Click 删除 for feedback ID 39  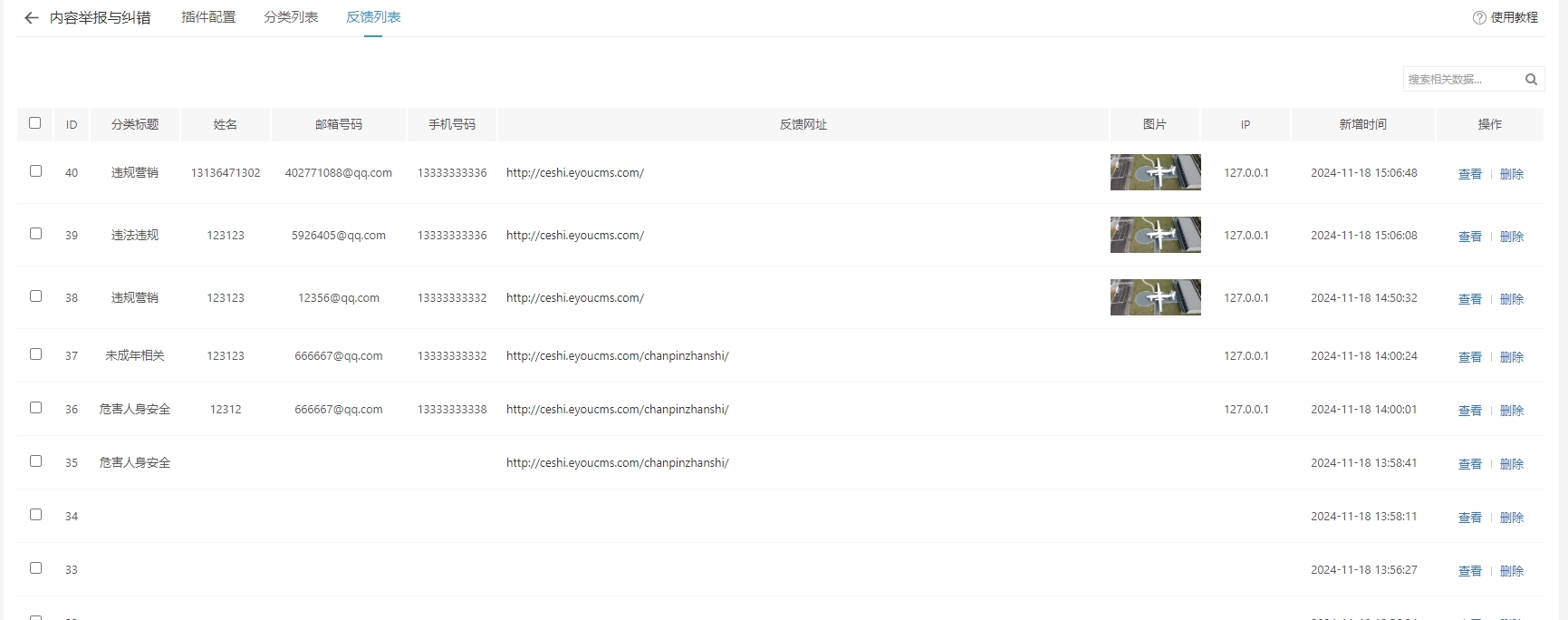point(1511,237)
